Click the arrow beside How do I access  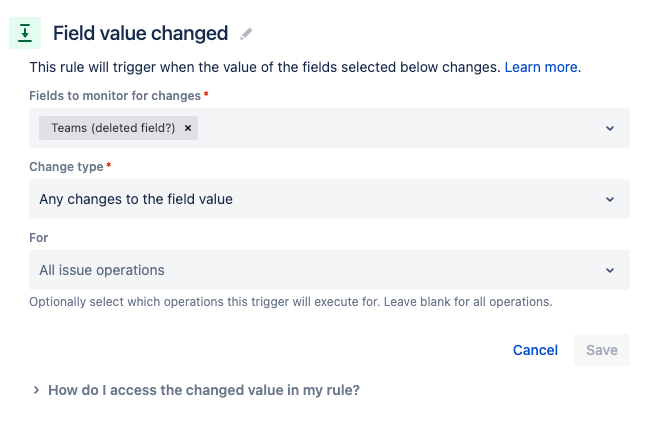tap(36, 390)
